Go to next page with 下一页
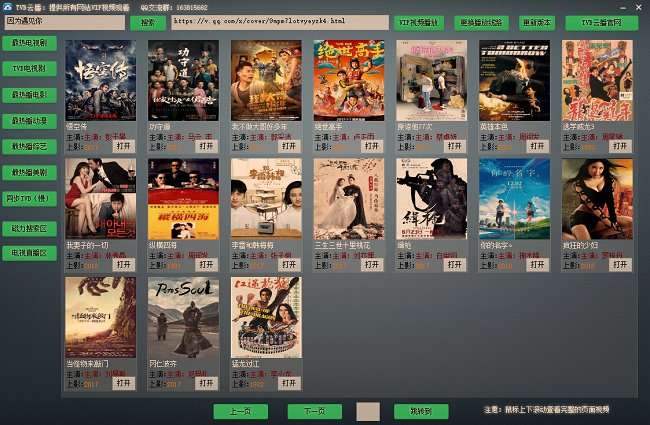 point(315,412)
